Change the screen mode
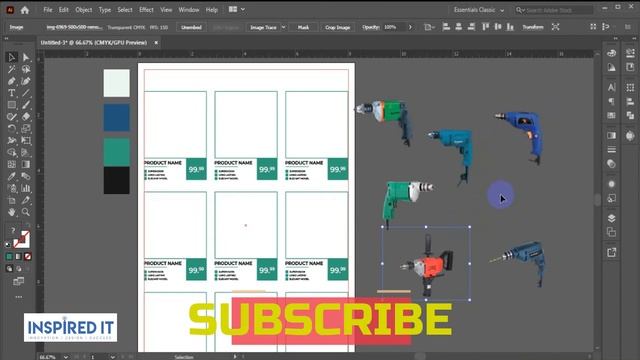Image resolution: width=640 pixels, height=360 pixels. click(x=18, y=282)
